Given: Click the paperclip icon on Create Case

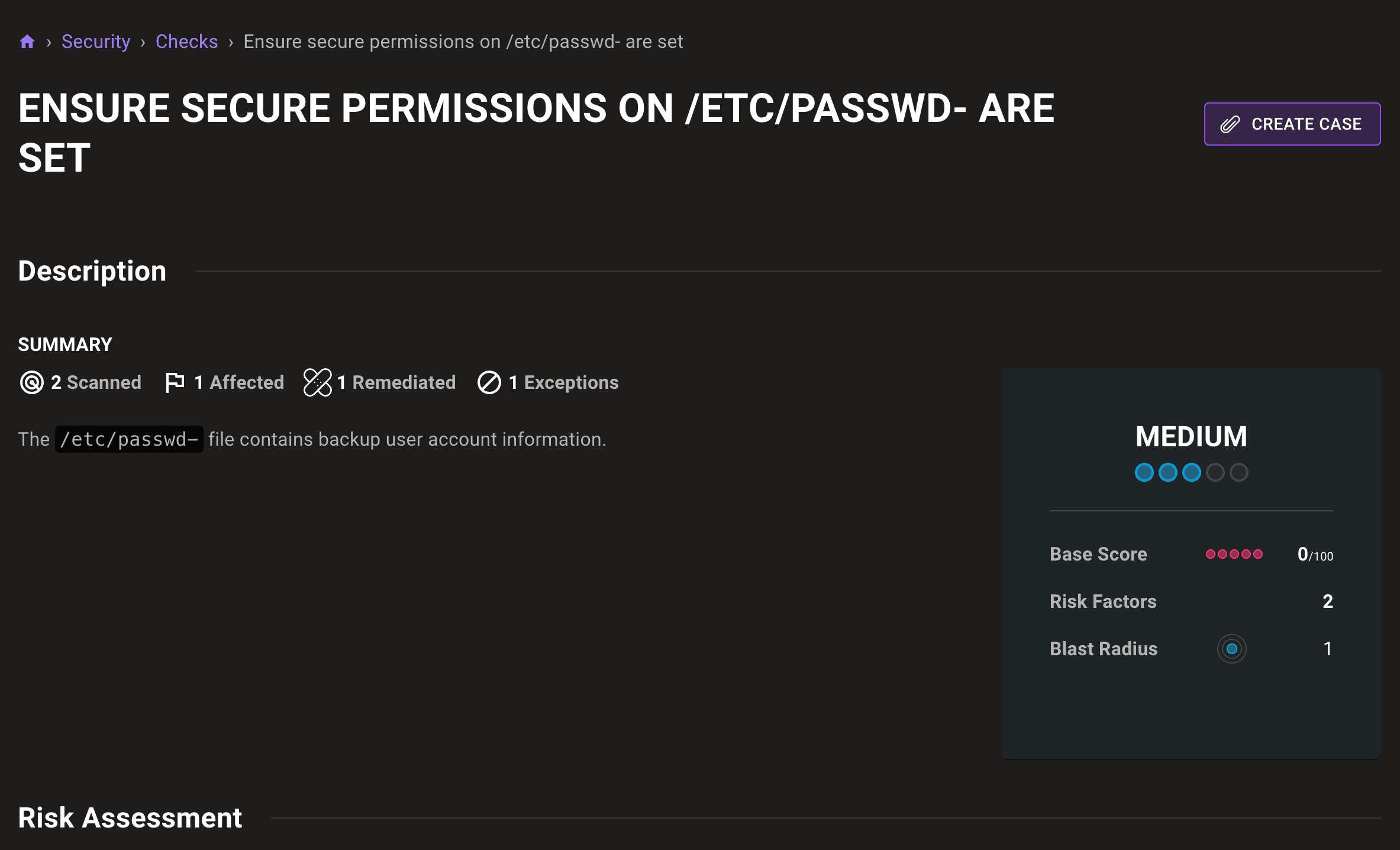Looking at the screenshot, I should point(1230,124).
